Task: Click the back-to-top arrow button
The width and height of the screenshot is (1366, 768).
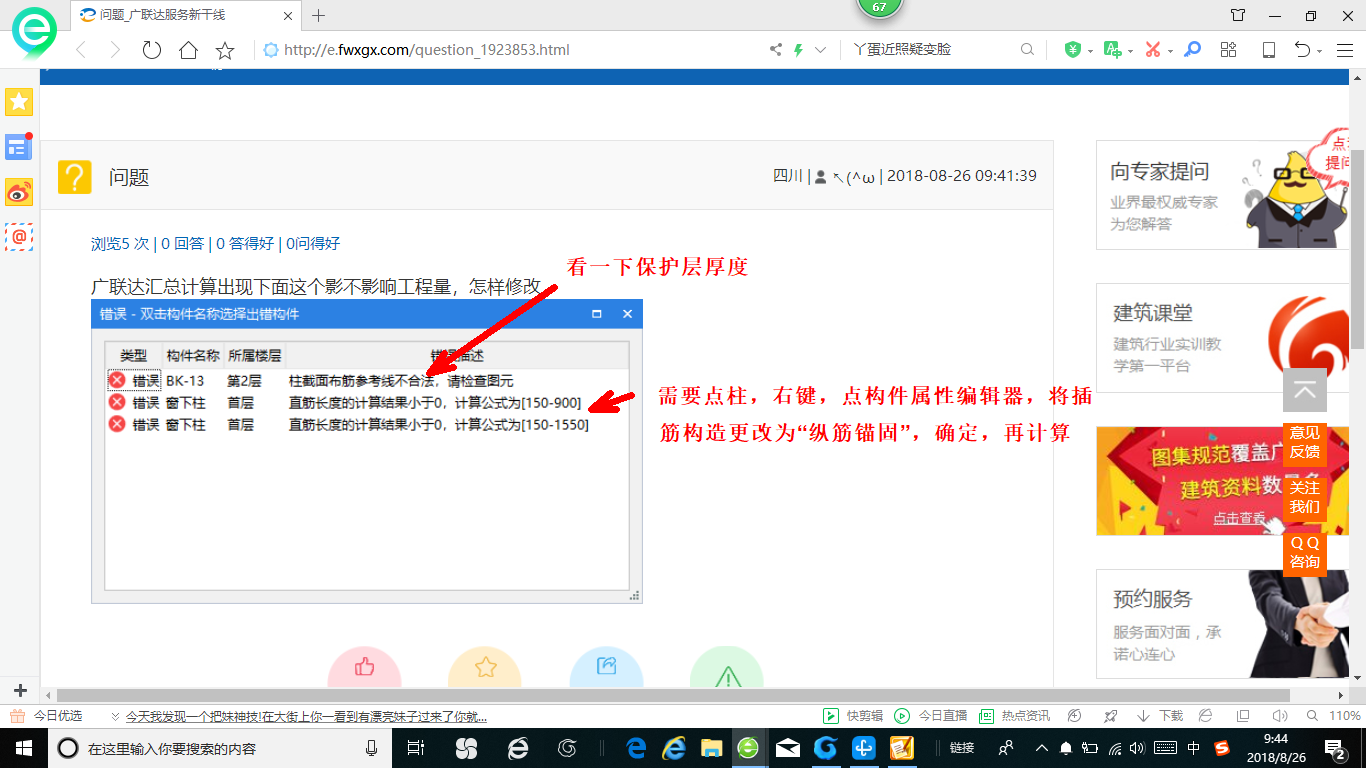Action: tap(1305, 390)
